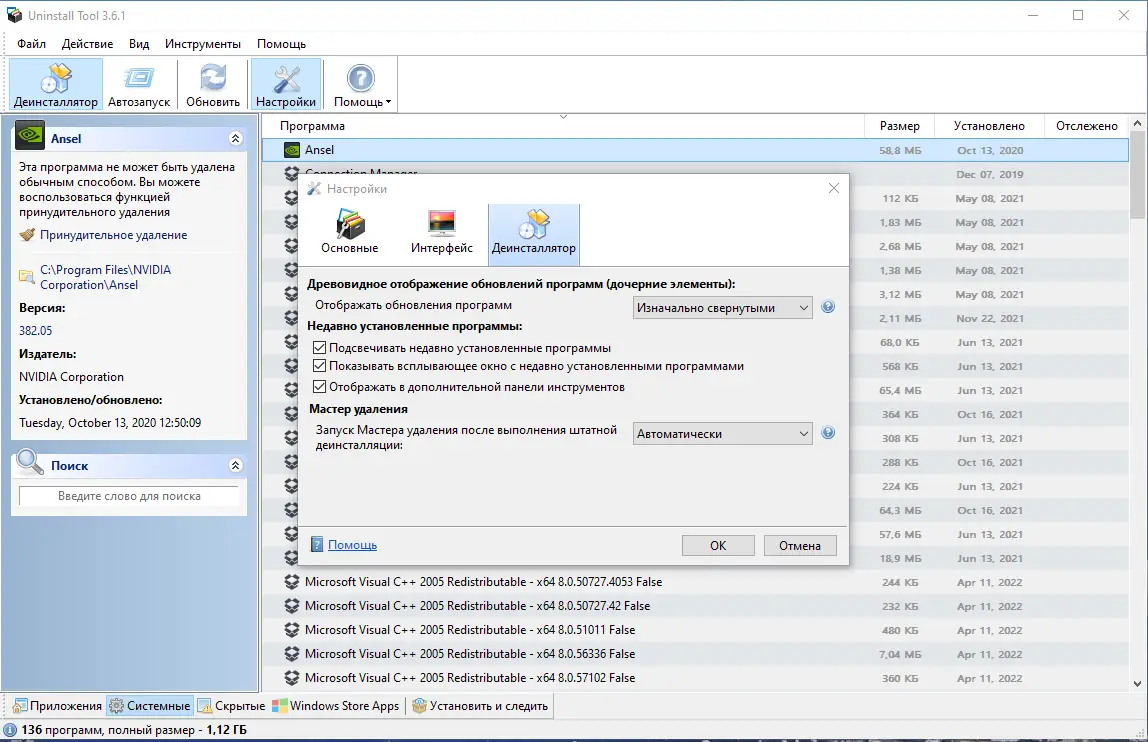Screen dimensions: 1148x742
Task: Select the Деинсталлятор tab in the settings dialog
Action: point(534,234)
